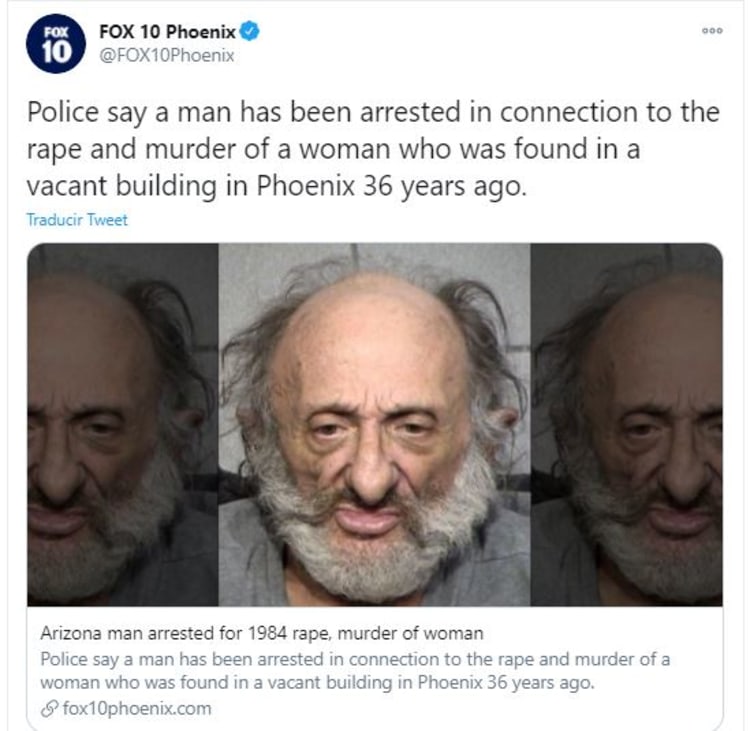Open the FOX 10 profile avatar
Image resolution: width=750 pixels, height=731 pixels.
point(55,44)
